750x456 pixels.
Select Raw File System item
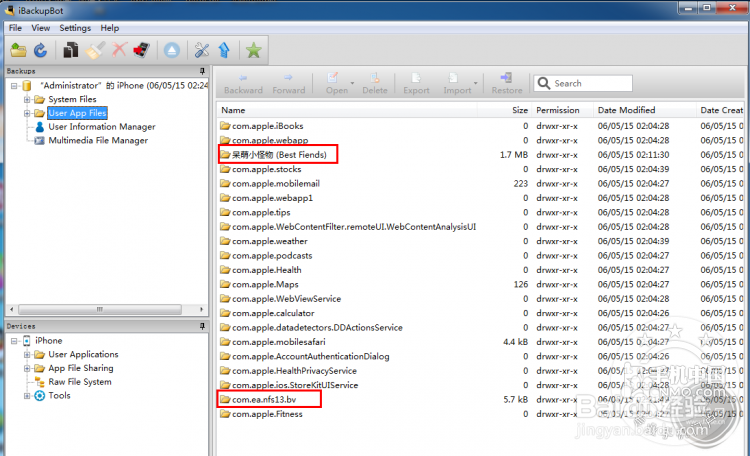(x=79, y=382)
